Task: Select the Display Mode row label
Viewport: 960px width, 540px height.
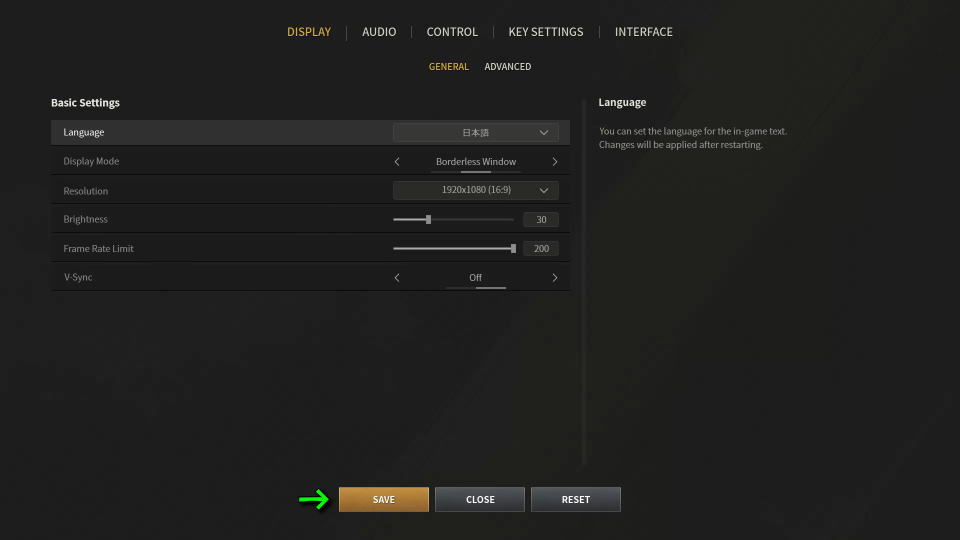Action: (91, 161)
